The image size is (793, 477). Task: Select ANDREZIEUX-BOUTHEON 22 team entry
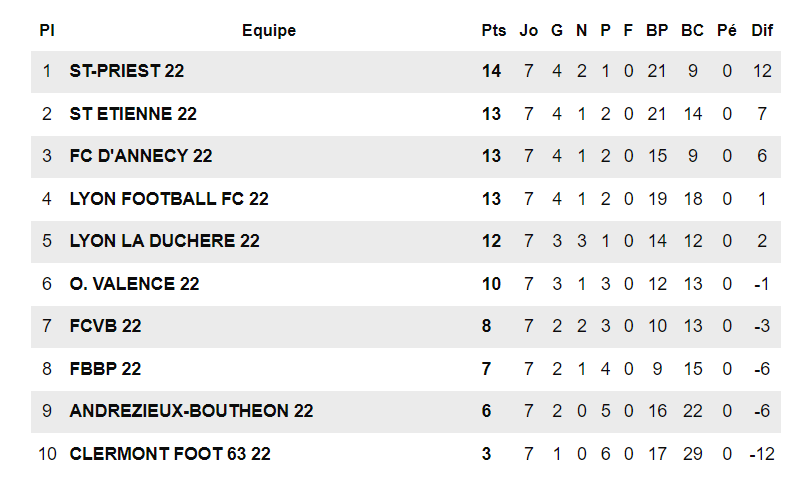[191, 411]
